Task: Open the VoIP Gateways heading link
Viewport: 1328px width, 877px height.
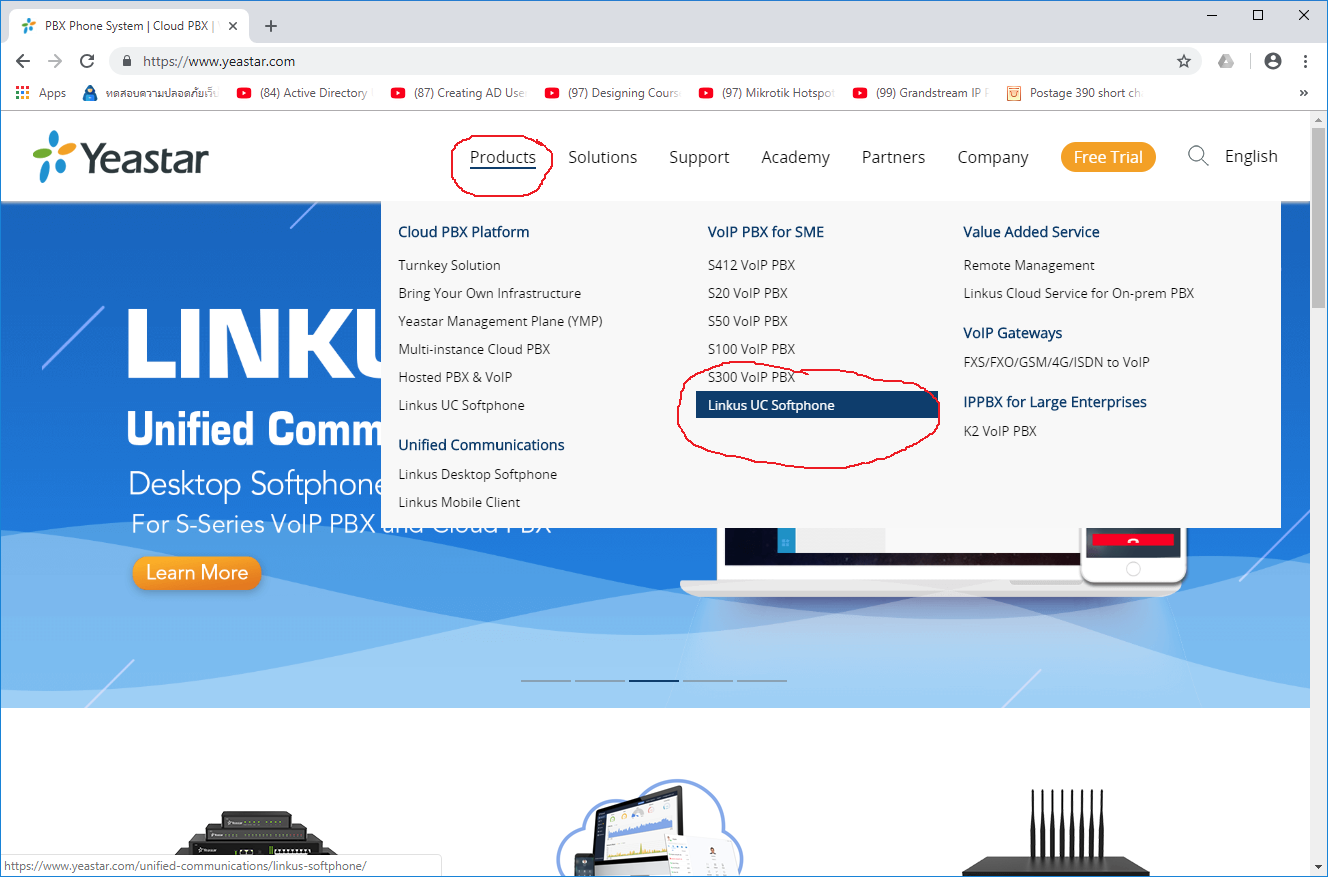Action: 1013,333
